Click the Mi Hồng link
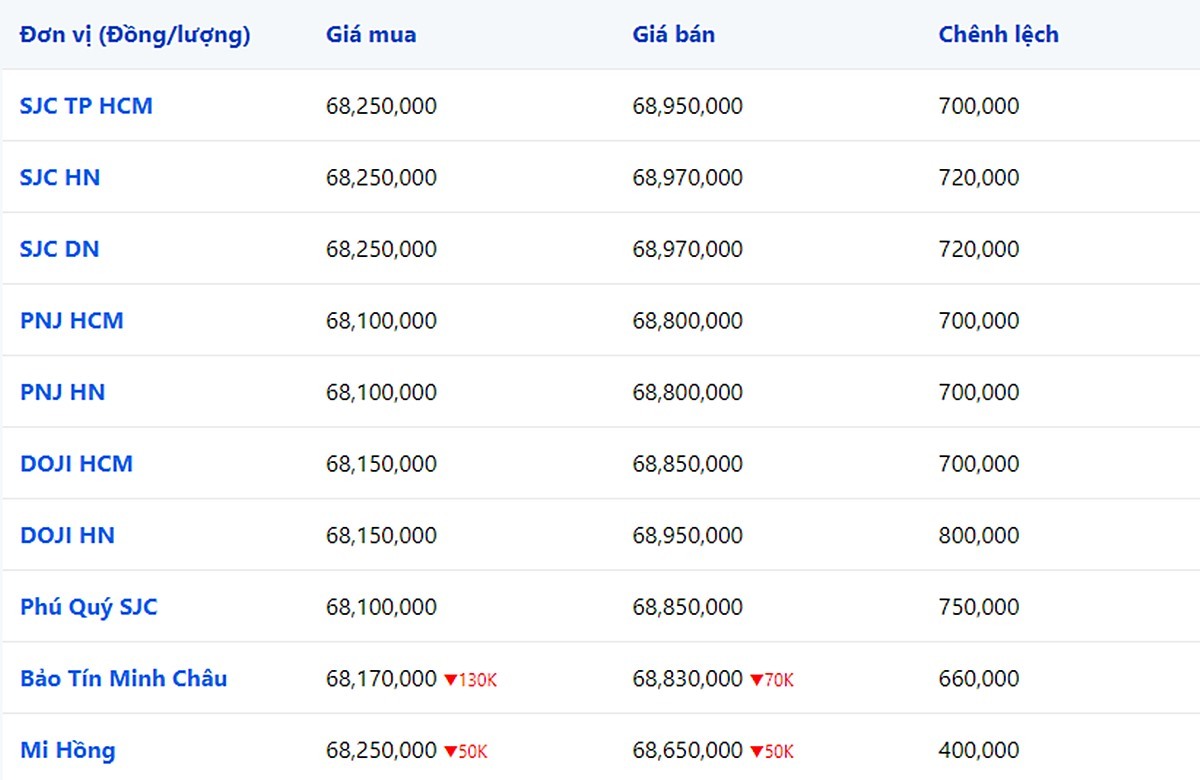Screen dimensions: 1200x780 pyautogui.click(x=67, y=750)
